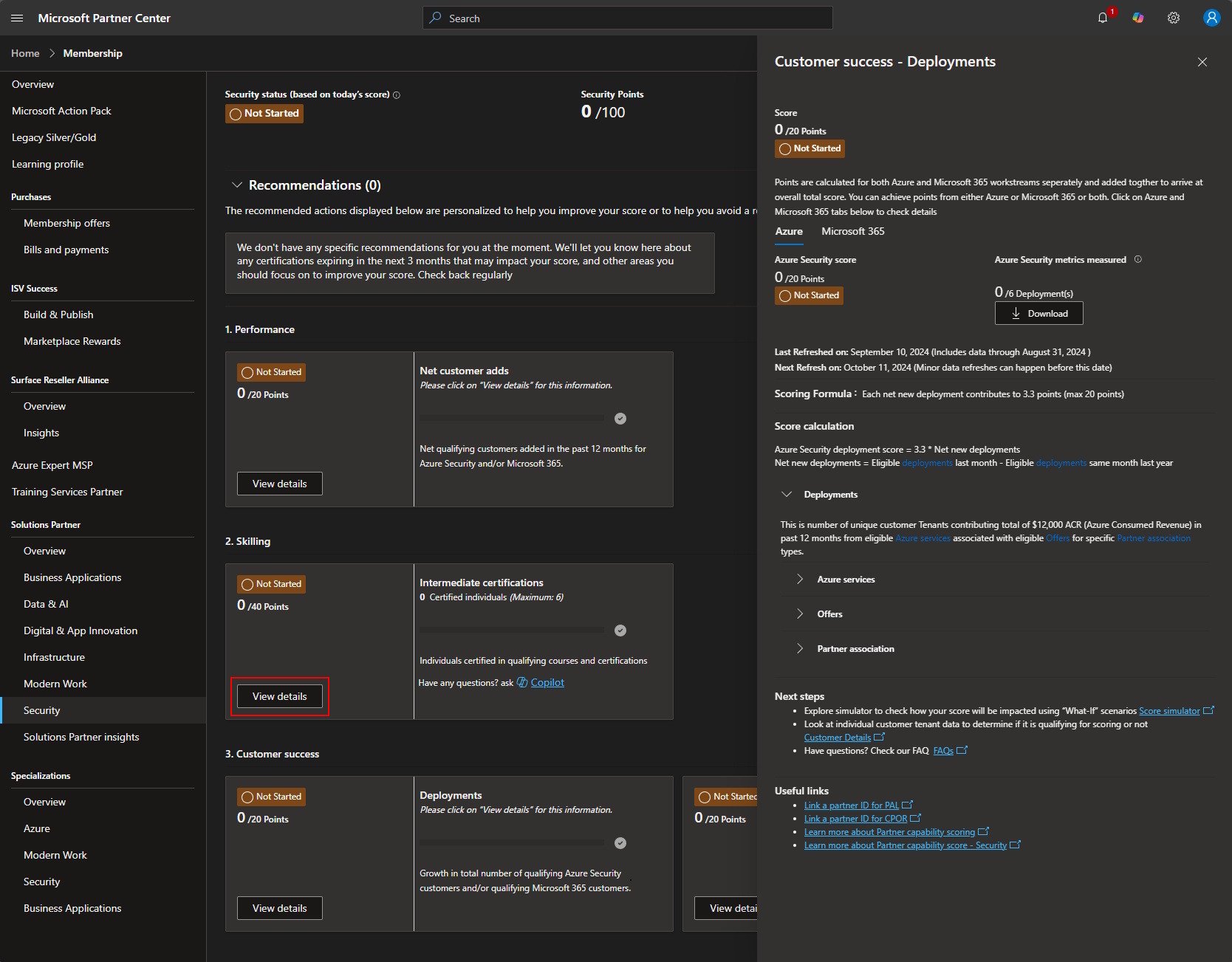Click the checkmark on Net customer adds progress
Screen dimensions: 1232x962
[620, 419]
